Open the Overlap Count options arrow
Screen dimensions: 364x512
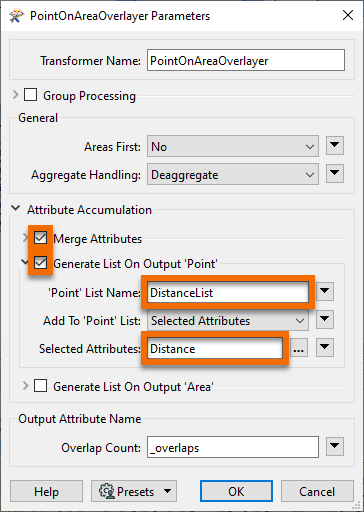point(335,446)
